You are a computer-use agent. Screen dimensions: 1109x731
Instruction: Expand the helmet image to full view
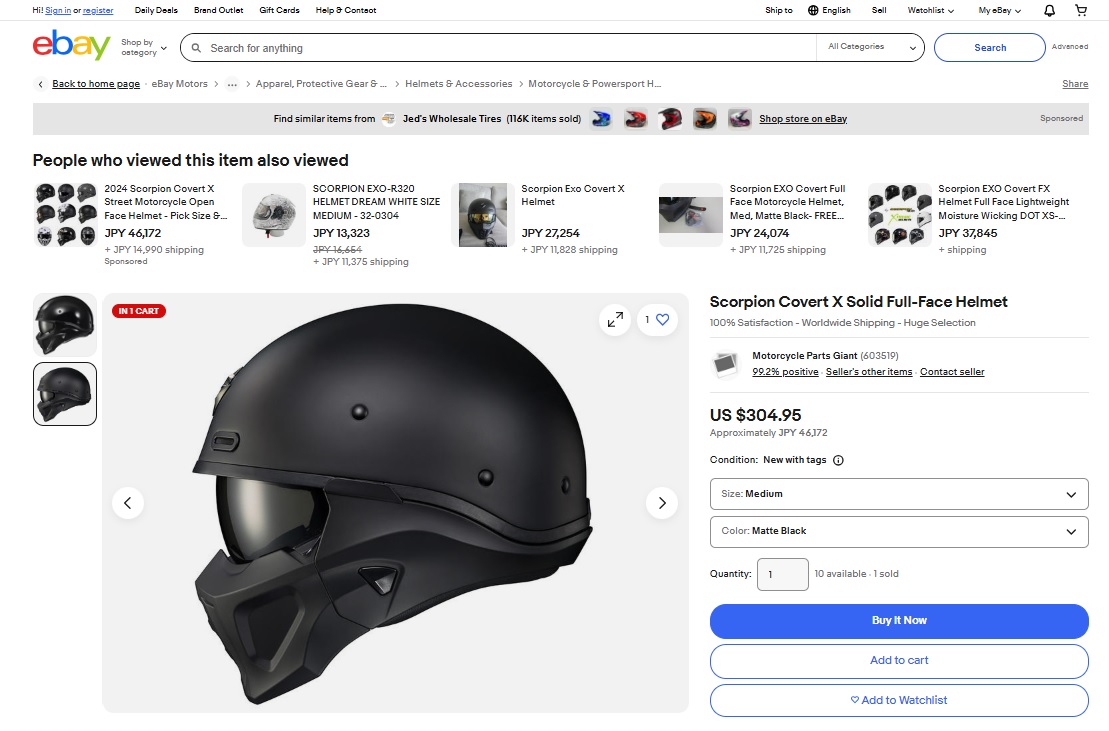[615, 320]
